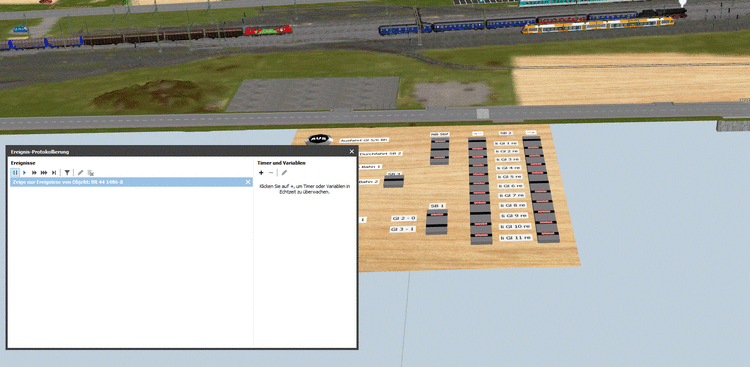Click the 'li Gl 10 re' label
750x367 pixels.
pos(515,226)
